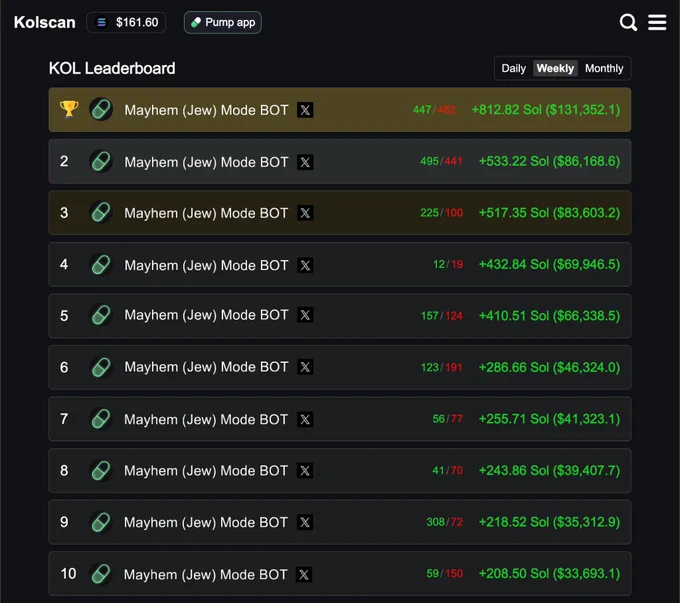Open X profile icon in rank 5 row
Viewport: 680px width, 603px height.
click(305, 315)
